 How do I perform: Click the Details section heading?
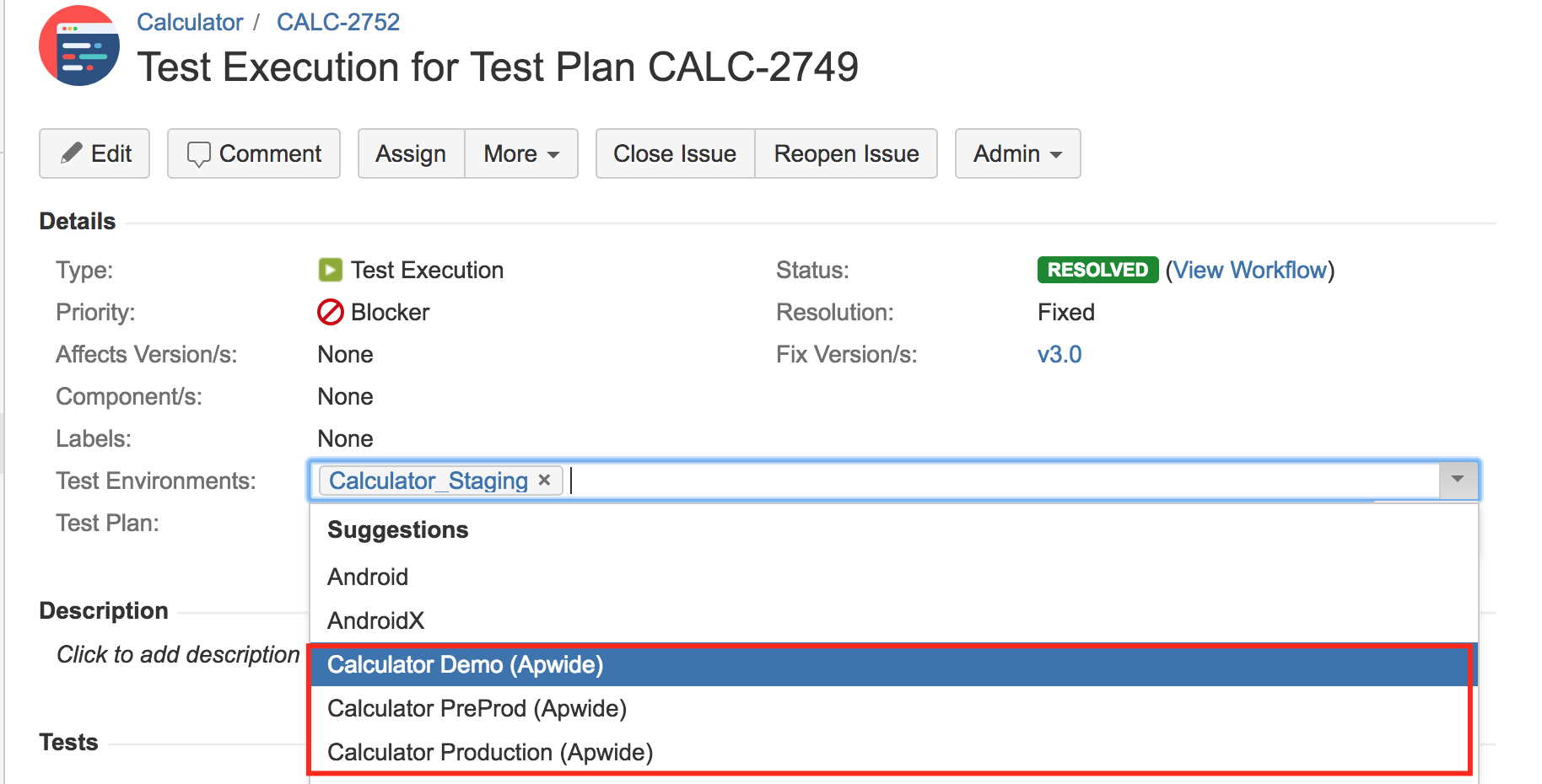click(78, 221)
